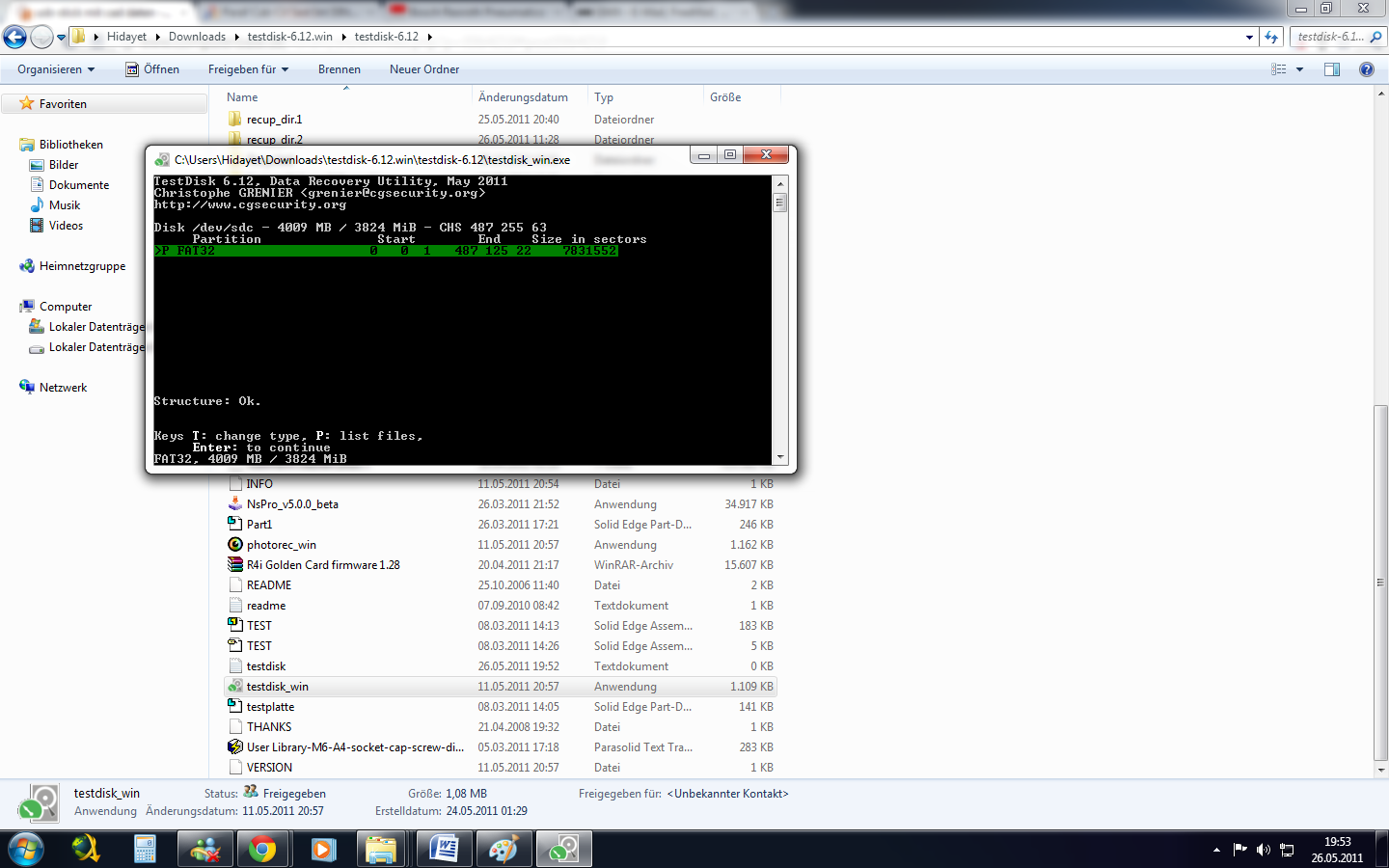The width and height of the screenshot is (1389, 868).
Task: Open Explorer help question mark icon
Action: coord(1366,69)
